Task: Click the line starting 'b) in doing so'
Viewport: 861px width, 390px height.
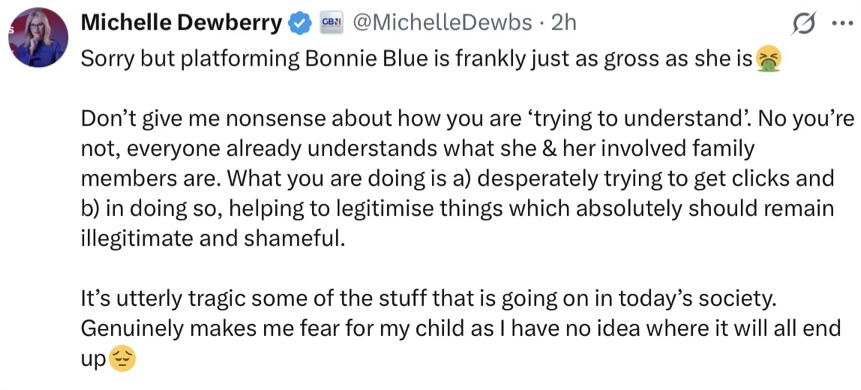Action: [x=457, y=209]
